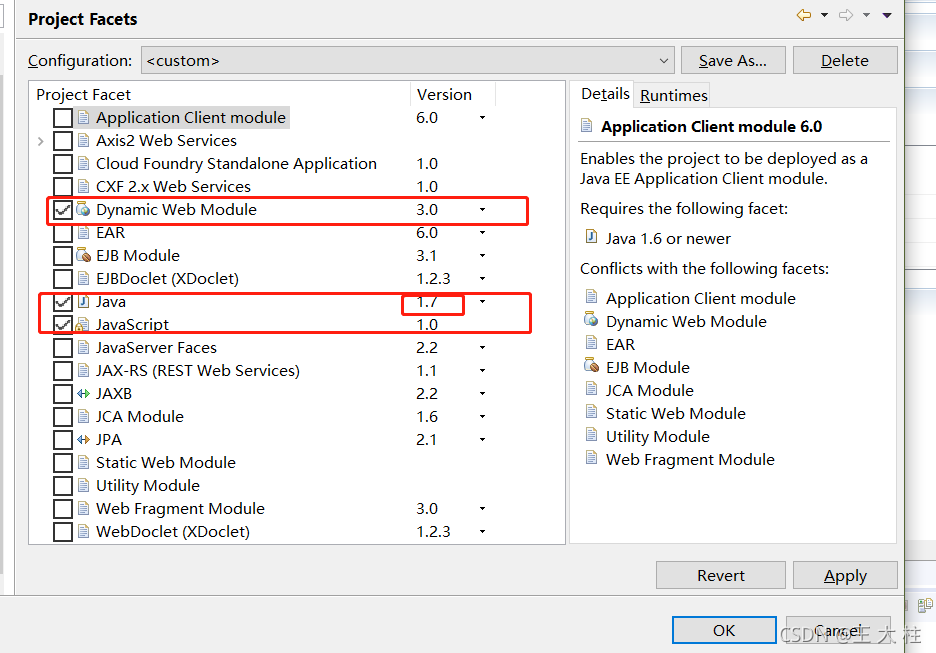Click the forward navigation arrow icon
This screenshot has width=936, height=653.
[846, 16]
